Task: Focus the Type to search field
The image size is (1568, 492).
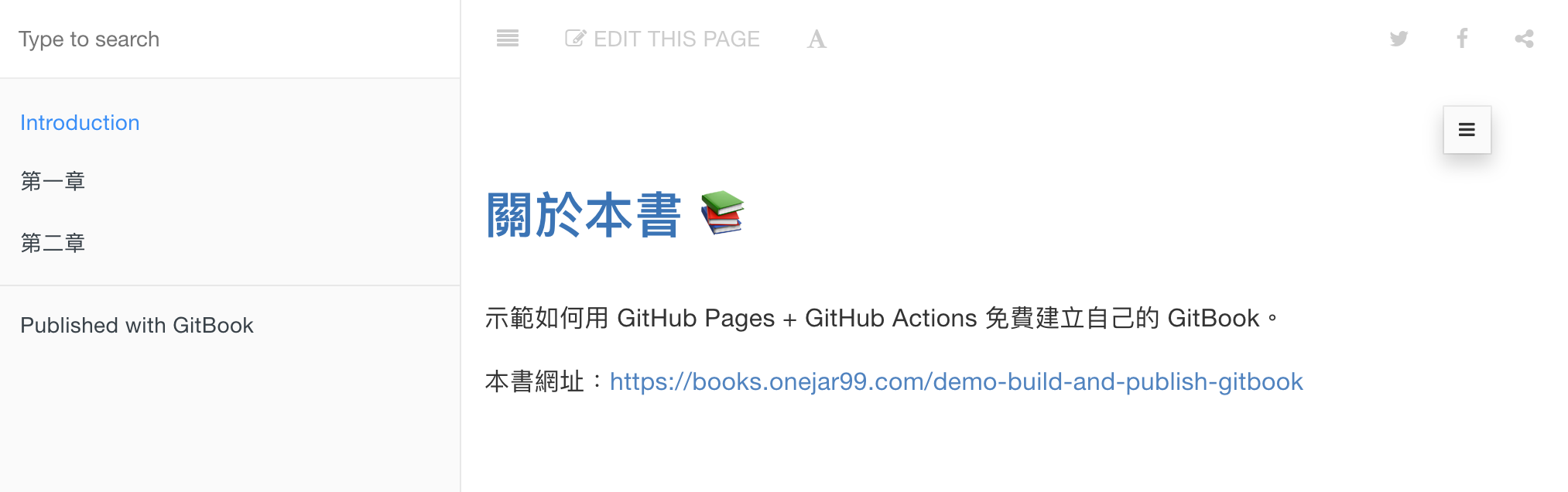Action: (x=230, y=39)
